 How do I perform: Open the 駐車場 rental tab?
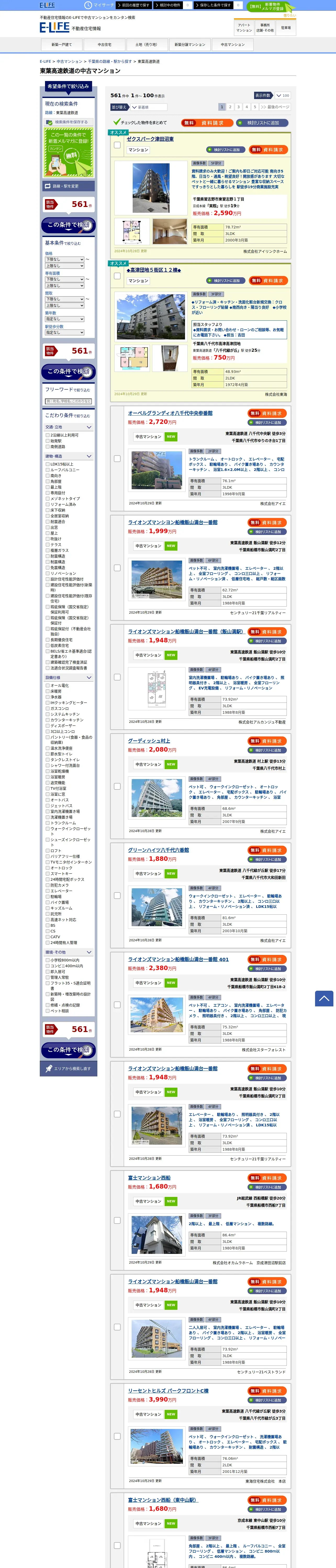tap(286, 28)
